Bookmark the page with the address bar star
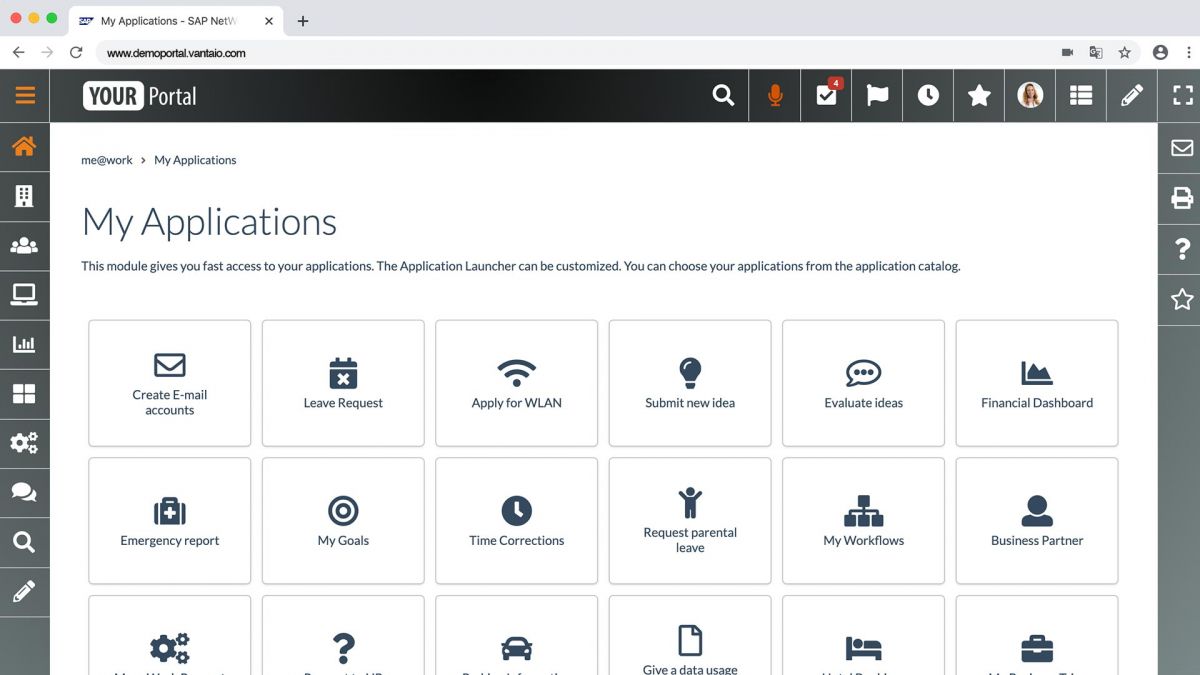The width and height of the screenshot is (1200, 675). tap(1124, 52)
